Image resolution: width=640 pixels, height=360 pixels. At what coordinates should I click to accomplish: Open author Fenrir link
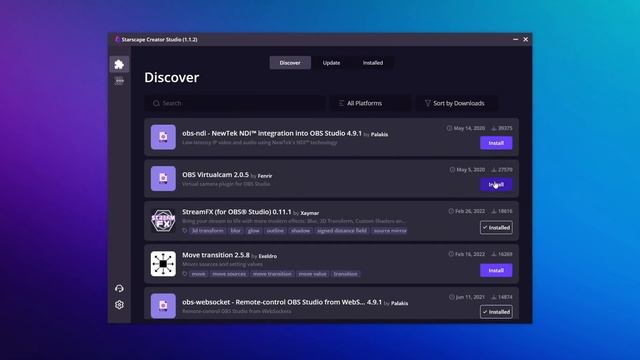[x=265, y=176]
